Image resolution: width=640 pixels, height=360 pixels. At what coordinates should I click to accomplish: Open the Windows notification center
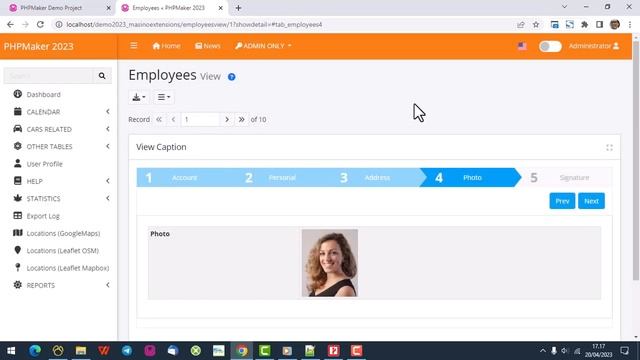pos(624,351)
